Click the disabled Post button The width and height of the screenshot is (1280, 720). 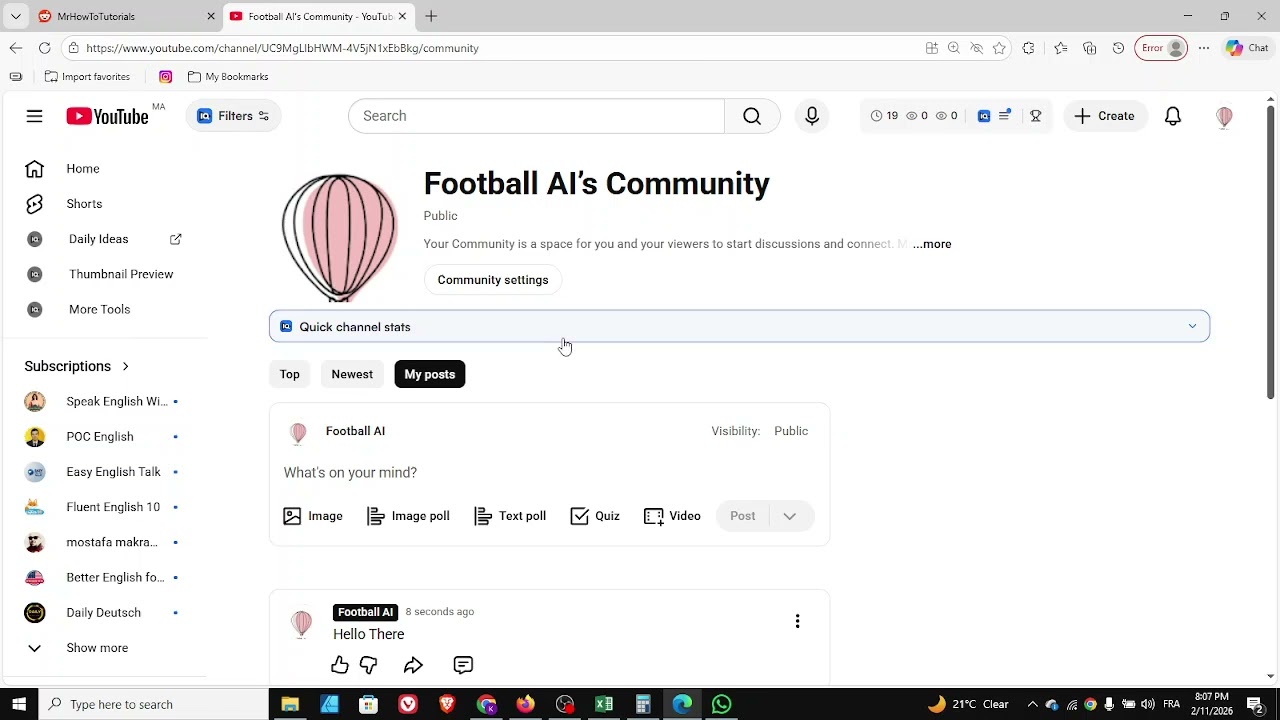coord(742,516)
